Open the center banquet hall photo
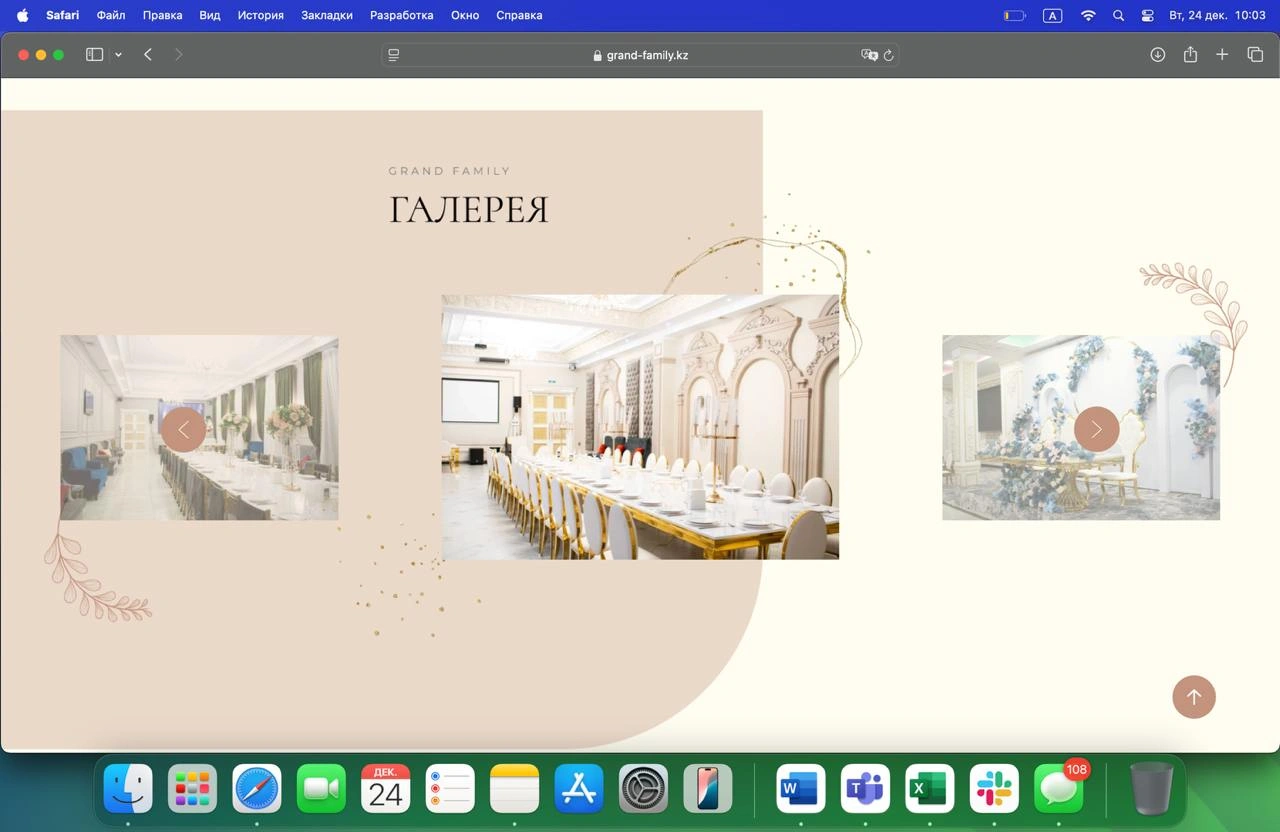1280x832 pixels. coord(640,427)
